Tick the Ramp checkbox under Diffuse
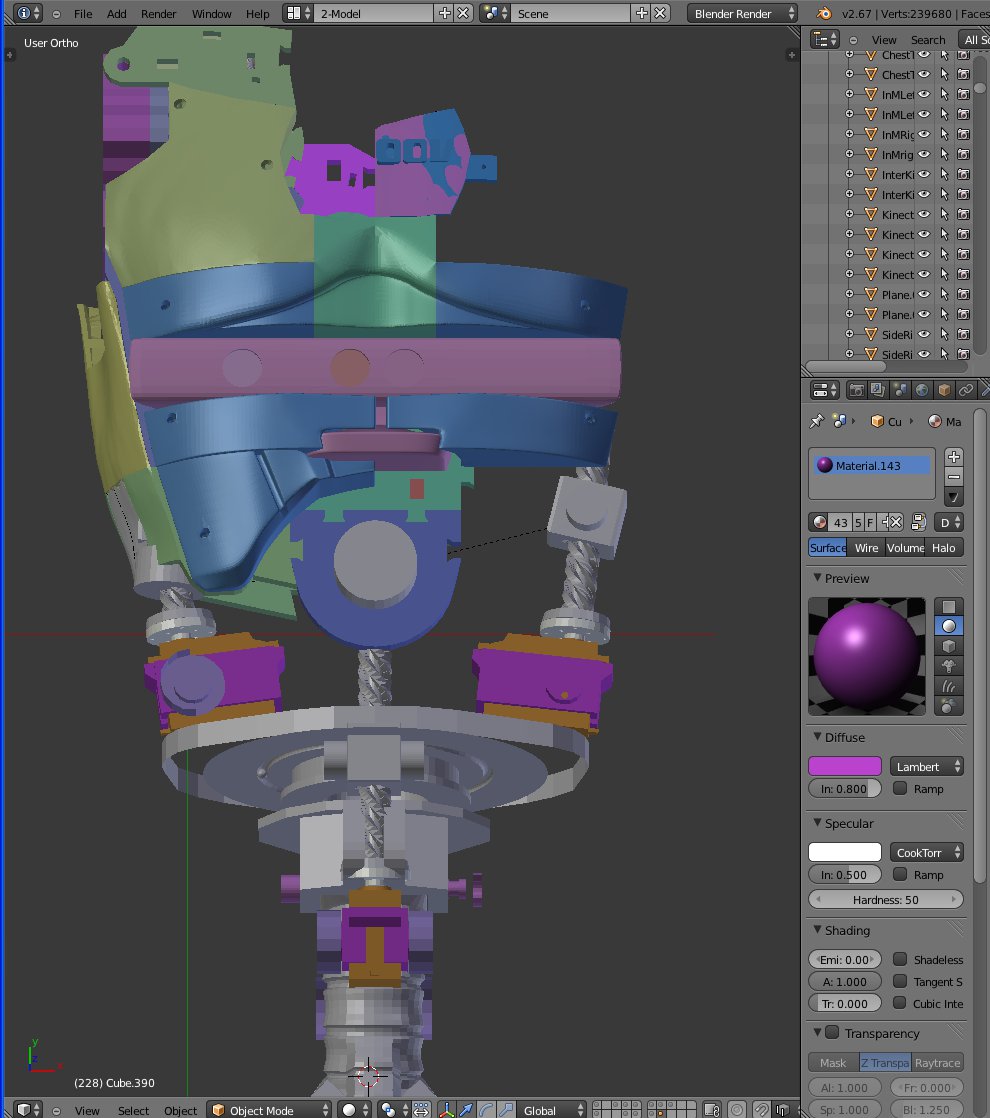 tap(900, 789)
